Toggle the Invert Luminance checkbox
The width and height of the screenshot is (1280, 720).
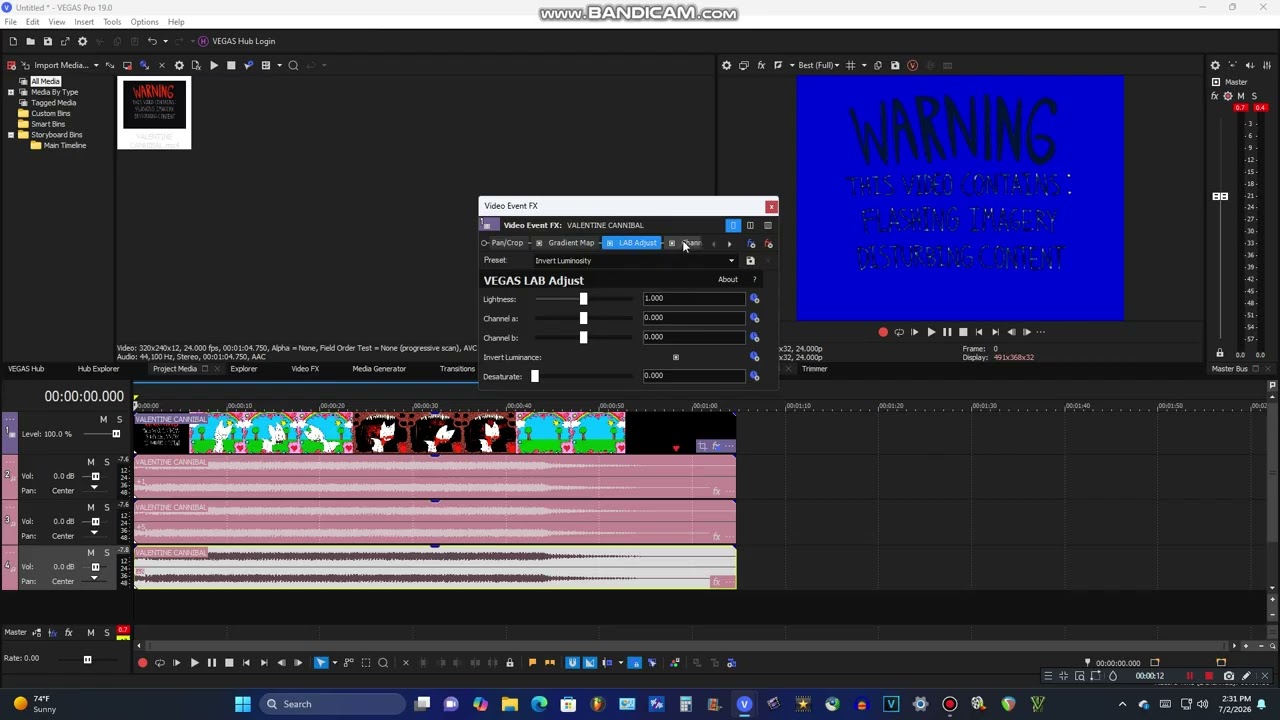676,357
